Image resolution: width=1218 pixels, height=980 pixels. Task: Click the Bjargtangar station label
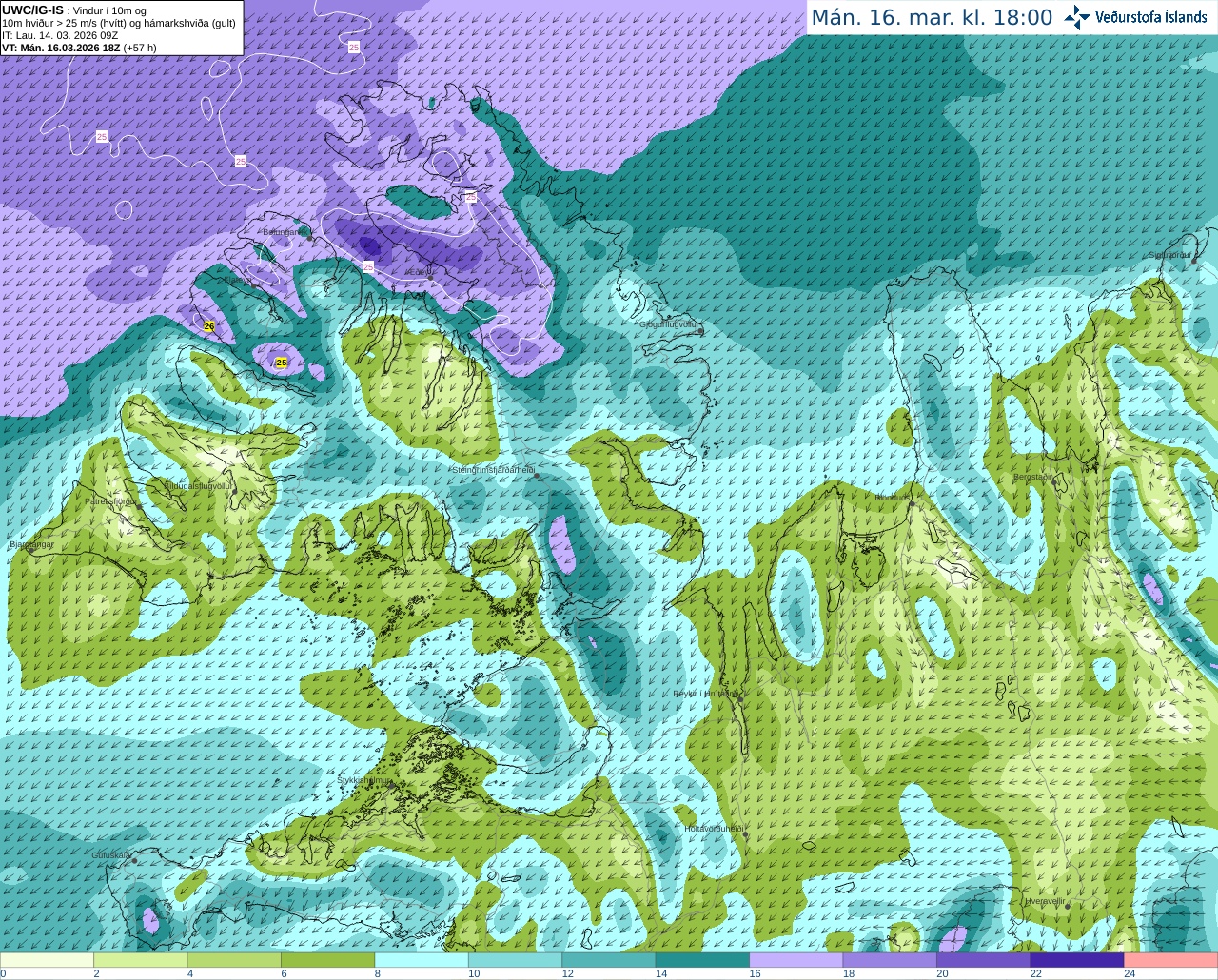click(x=31, y=544)
